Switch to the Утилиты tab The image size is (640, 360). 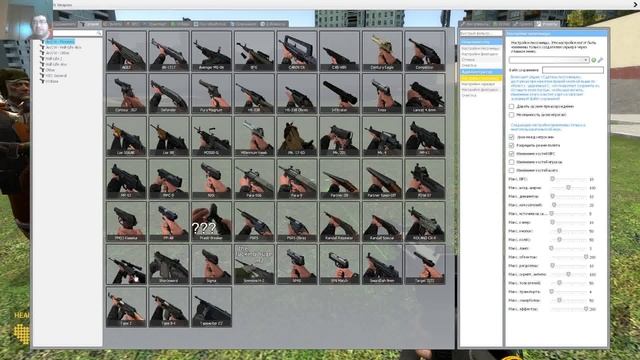coord(547,24)
